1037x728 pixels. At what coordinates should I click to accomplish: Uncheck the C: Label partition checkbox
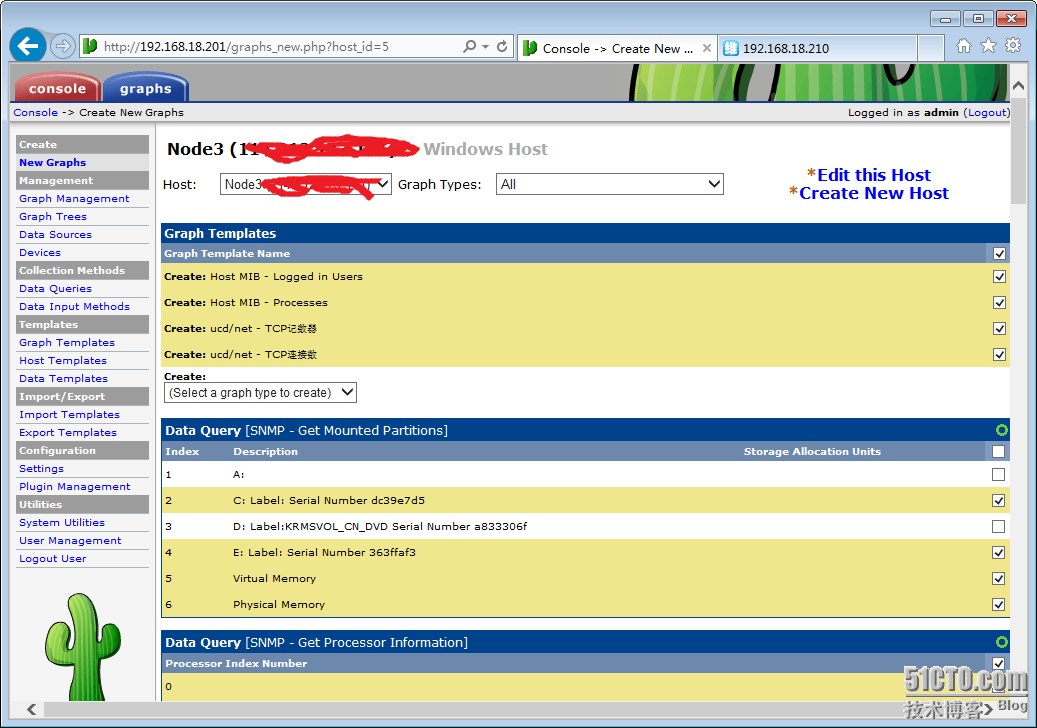pos(999,501)
